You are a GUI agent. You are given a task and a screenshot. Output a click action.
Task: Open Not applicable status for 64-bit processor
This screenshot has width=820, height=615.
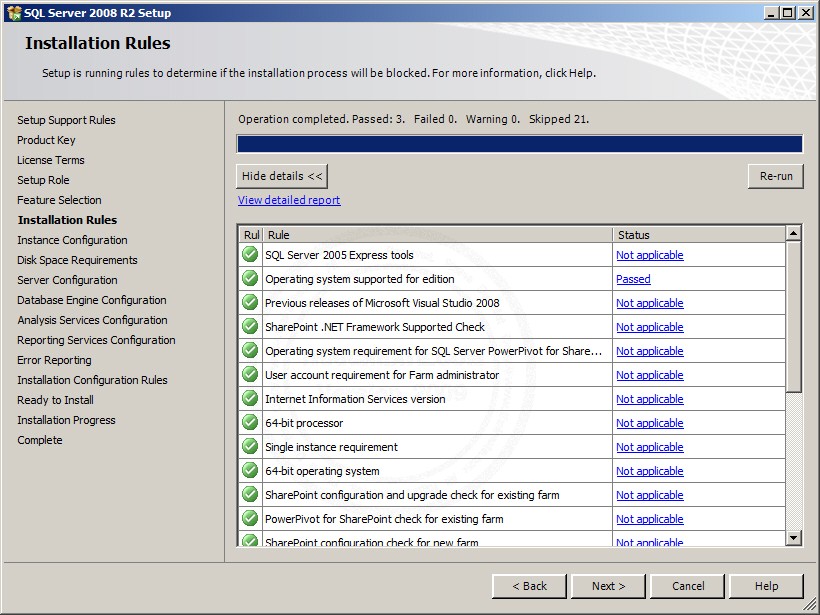650,424
